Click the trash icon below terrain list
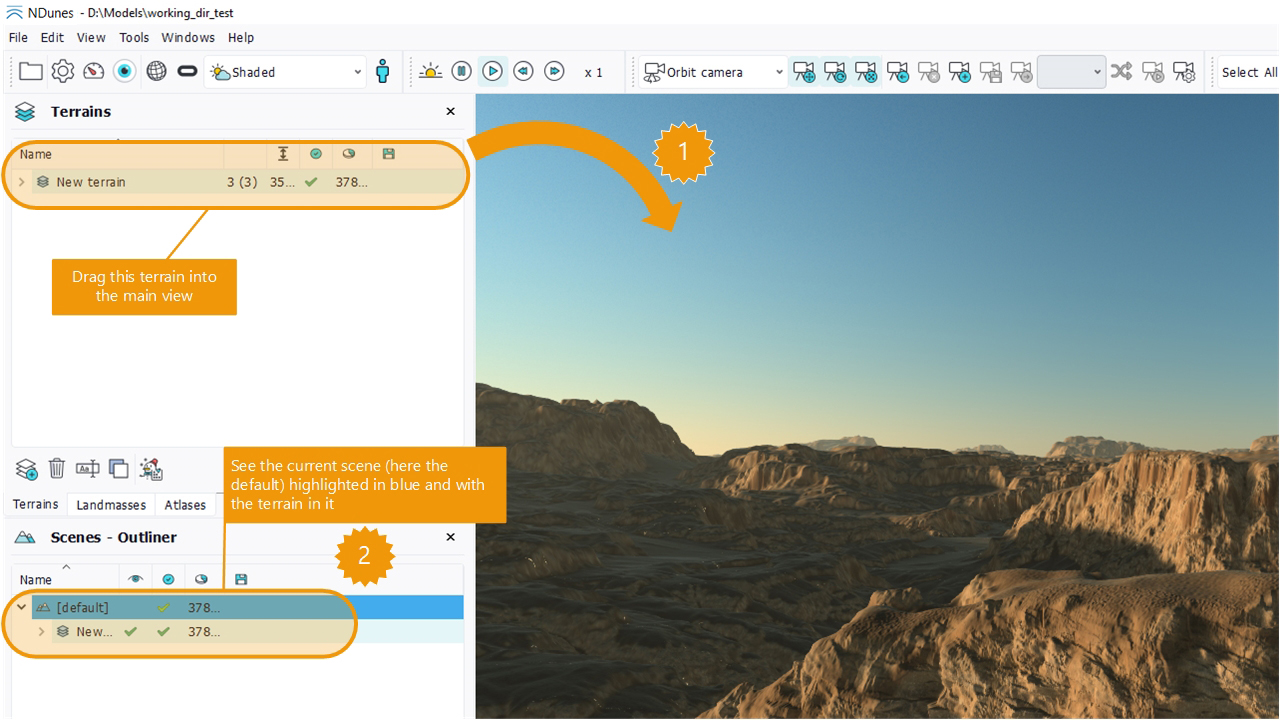The height and width of the screenshot is (720, 1280). [57, 468]
